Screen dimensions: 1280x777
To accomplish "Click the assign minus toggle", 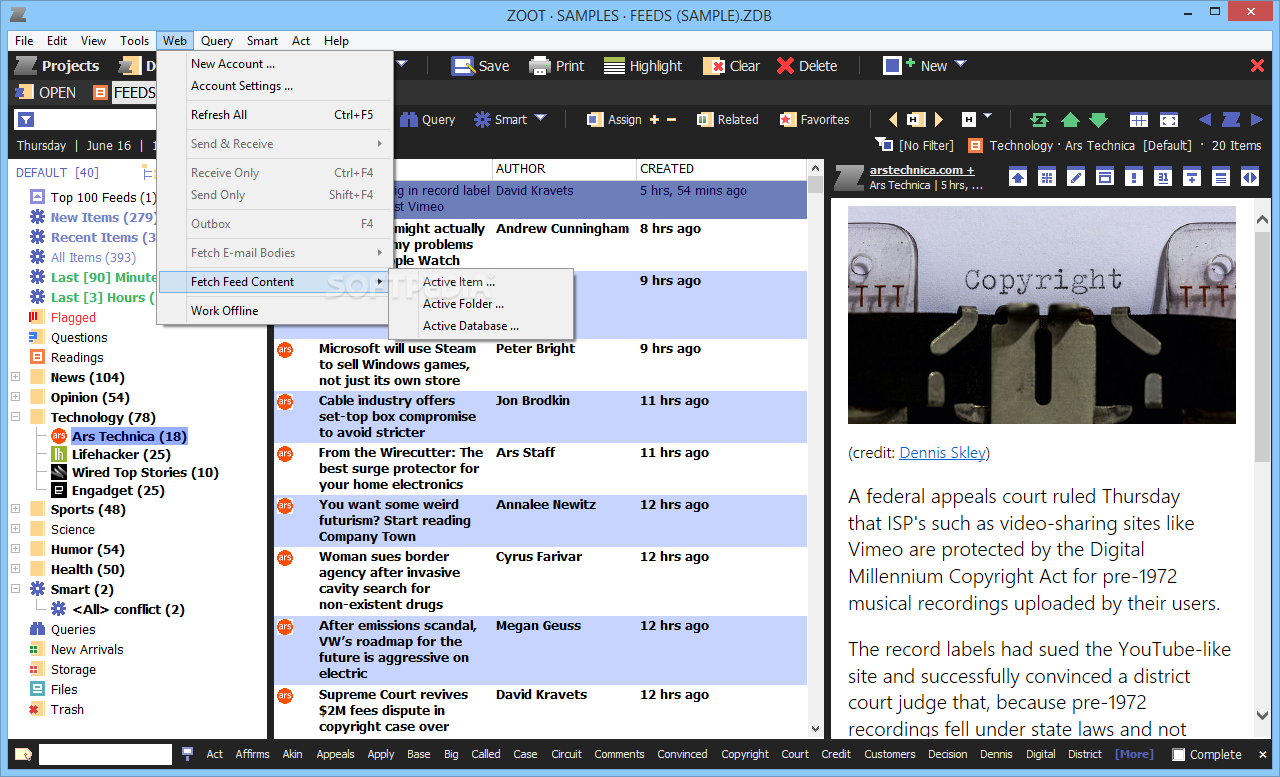I will pos(671,119).
